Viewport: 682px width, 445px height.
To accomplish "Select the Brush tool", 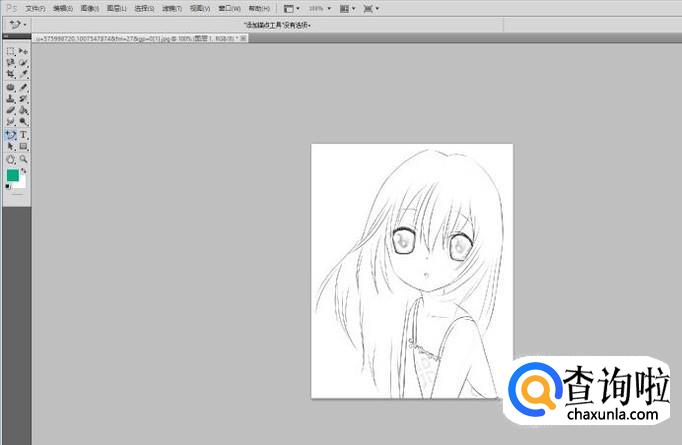I will click(x=23, y=87).
